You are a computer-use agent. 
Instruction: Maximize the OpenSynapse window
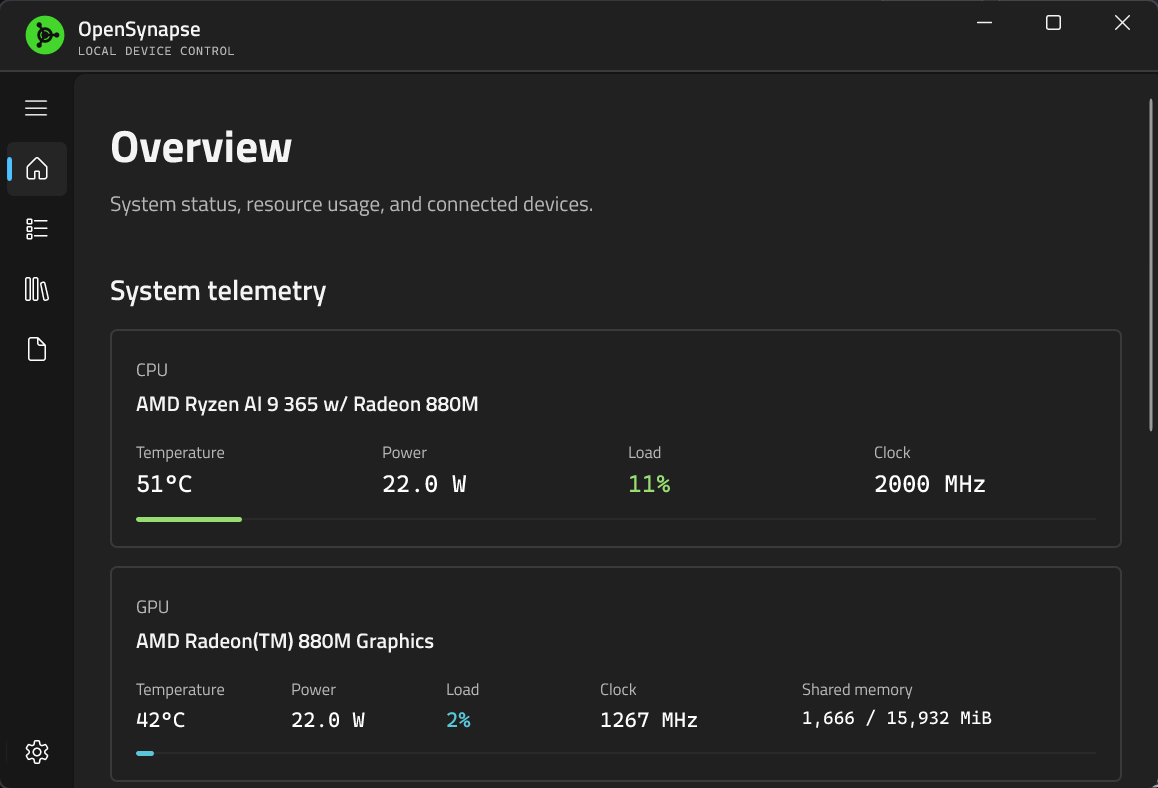tap(1054, 23)
